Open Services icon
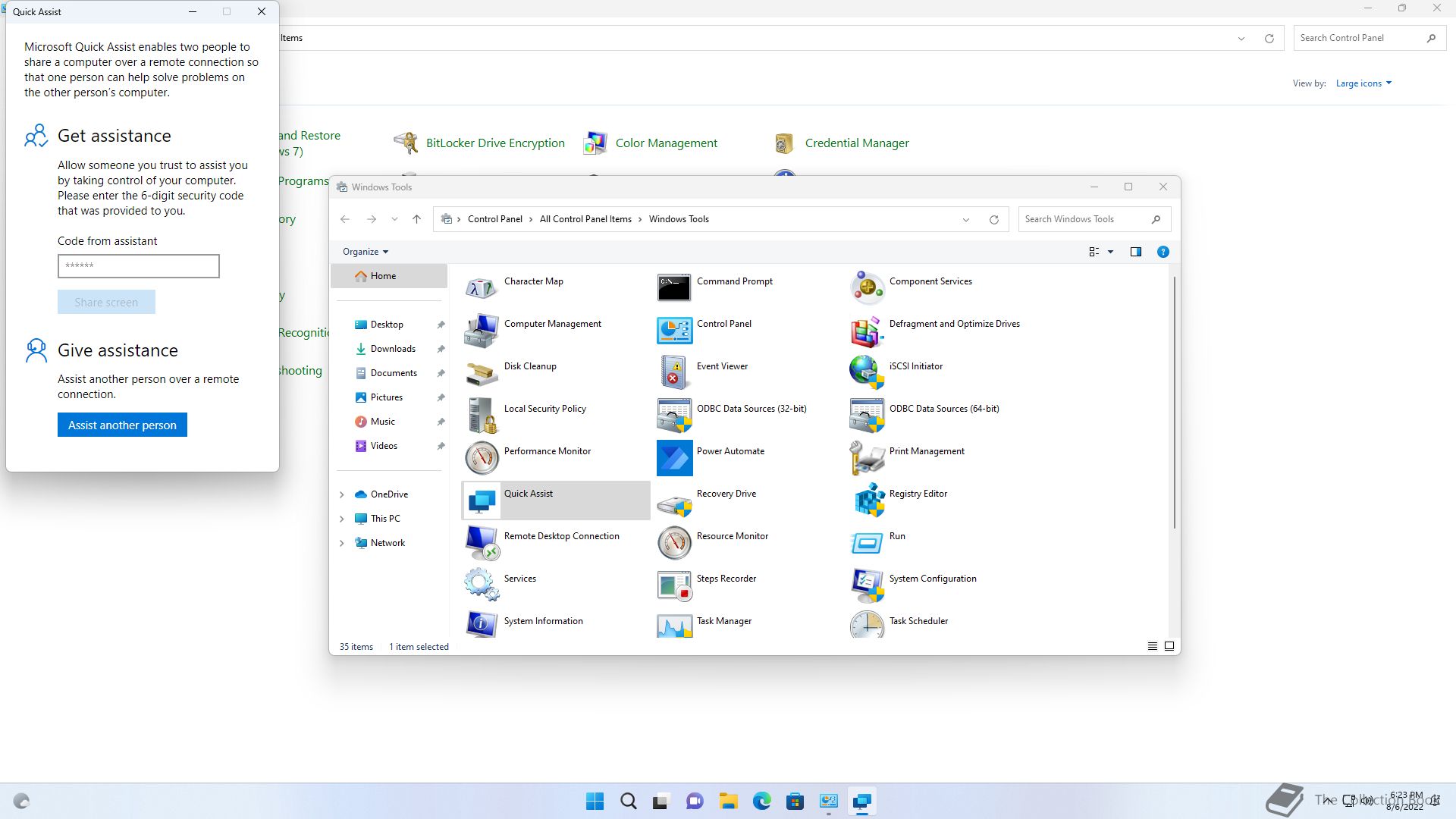This screenshot has width=1456, height=819. tap(482, 585)
